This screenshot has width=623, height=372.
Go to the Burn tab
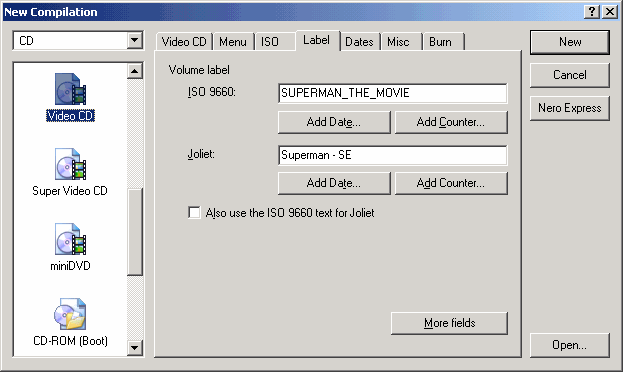click(440, 42)
